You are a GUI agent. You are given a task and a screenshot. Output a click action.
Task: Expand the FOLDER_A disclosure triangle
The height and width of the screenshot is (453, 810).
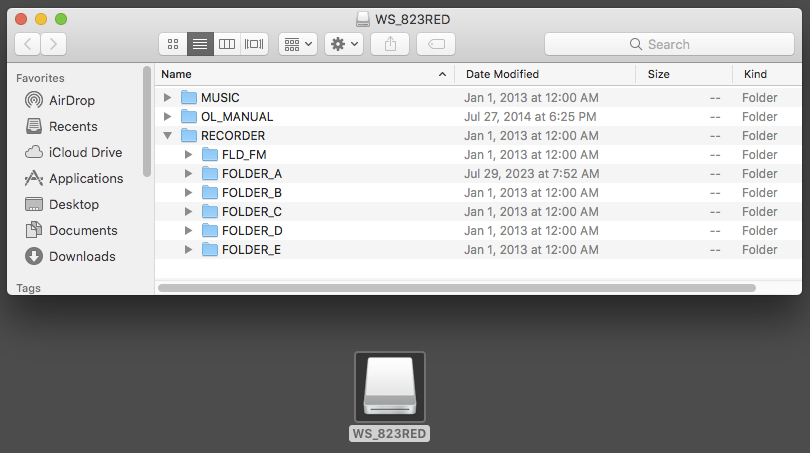coord(189,174)
